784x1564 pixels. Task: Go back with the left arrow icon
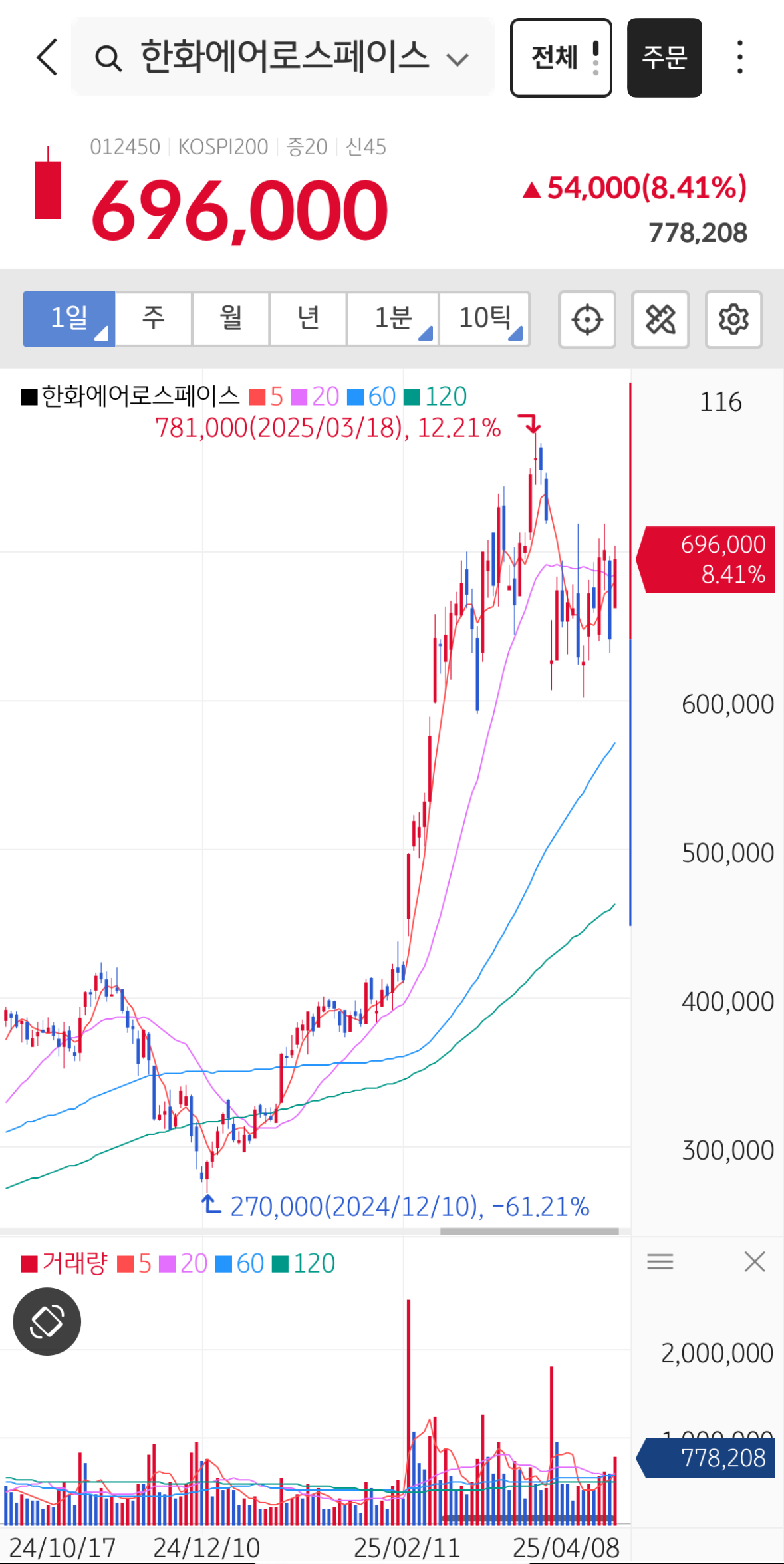[47, 57]
